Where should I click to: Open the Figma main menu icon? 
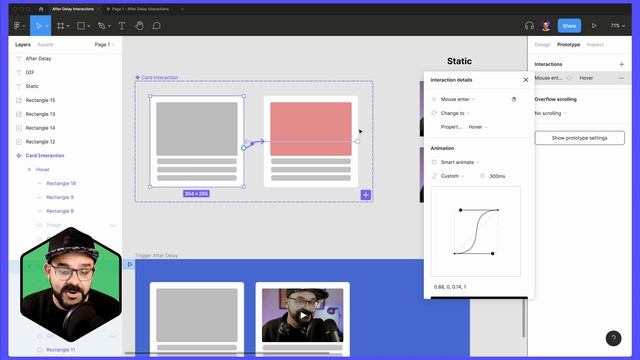(x=17, y=26)
